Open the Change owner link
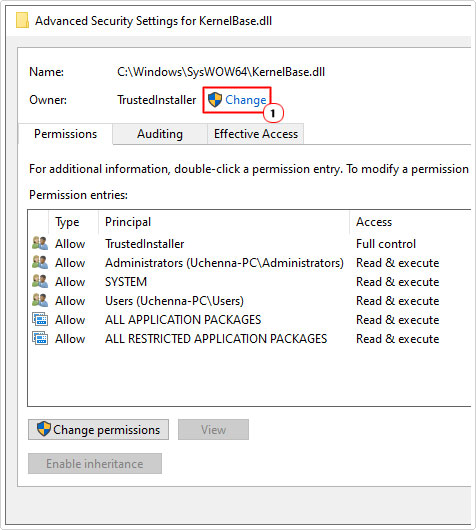Screen dimensions: 476x530 [x=246, y=100]
